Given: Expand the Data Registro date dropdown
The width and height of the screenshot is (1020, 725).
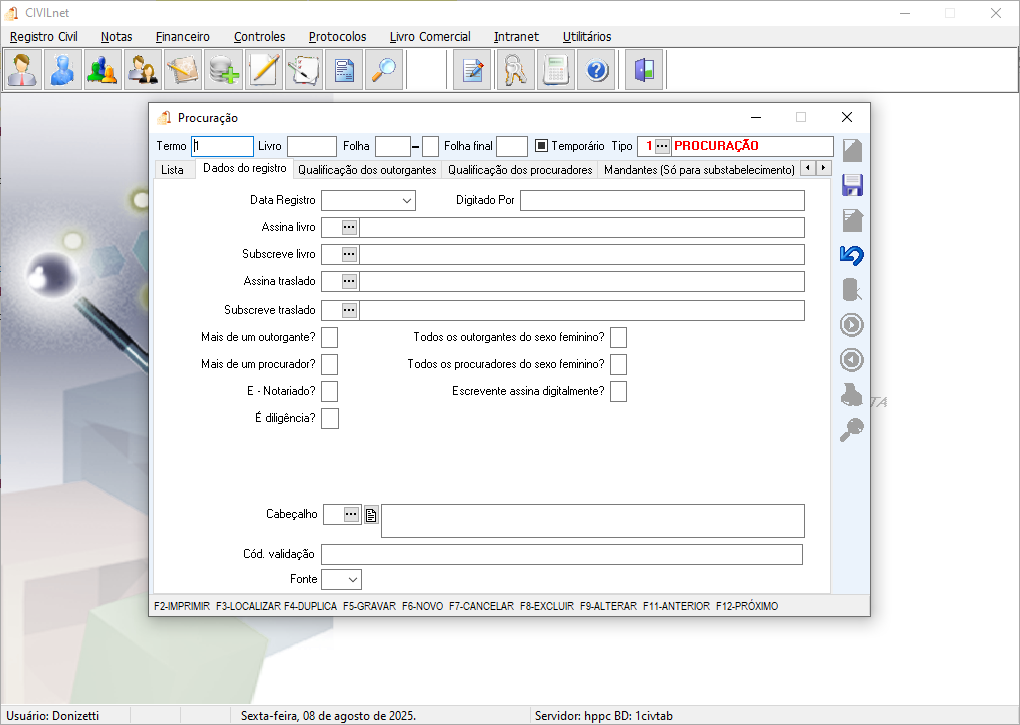Looking at the screenshot, I should pos(407,200).
